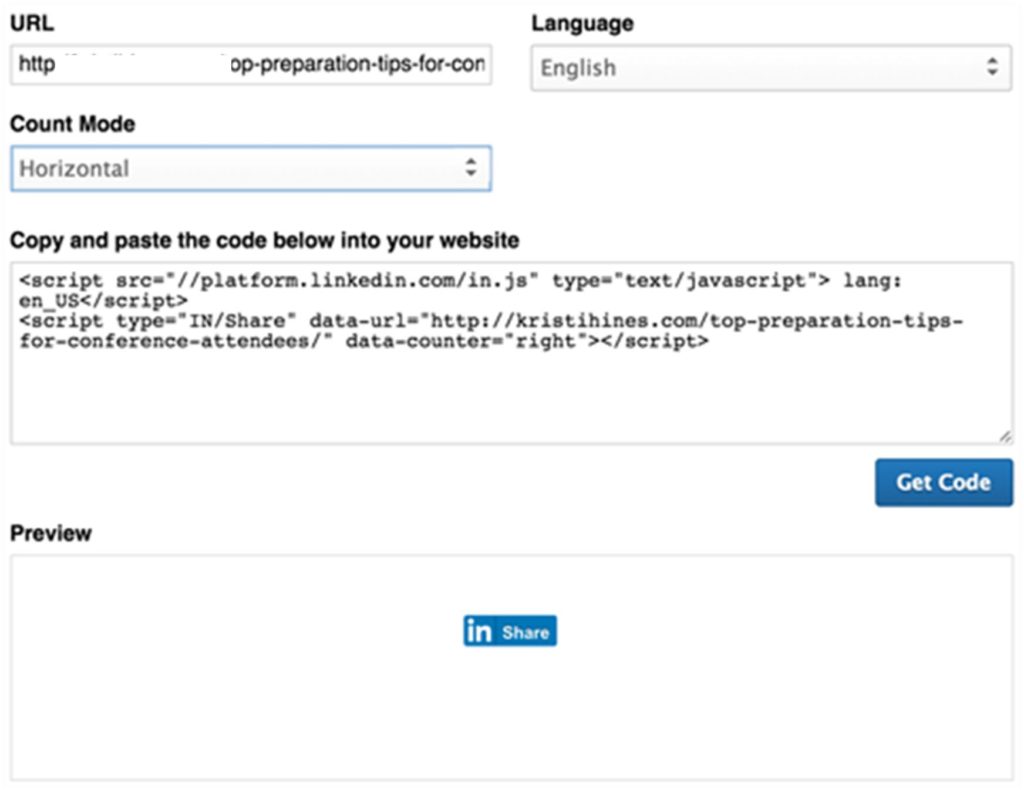The height and width of the screenshot is (790, 1024).
Task: Click the 'Count Mode' label
Action: pyautogui.click(x=73, y=123)
